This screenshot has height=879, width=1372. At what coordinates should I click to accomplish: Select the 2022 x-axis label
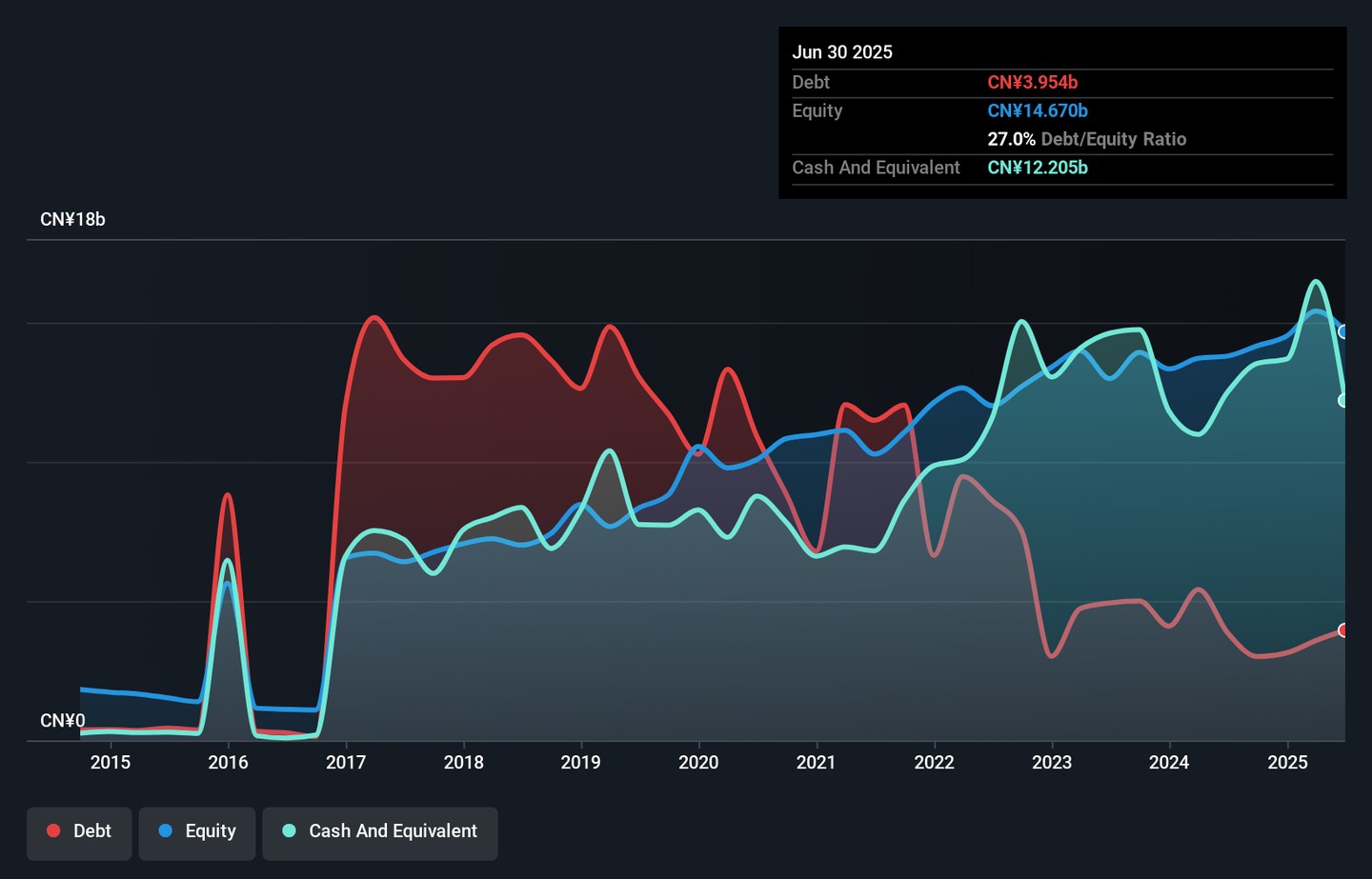tap(934, 763)
